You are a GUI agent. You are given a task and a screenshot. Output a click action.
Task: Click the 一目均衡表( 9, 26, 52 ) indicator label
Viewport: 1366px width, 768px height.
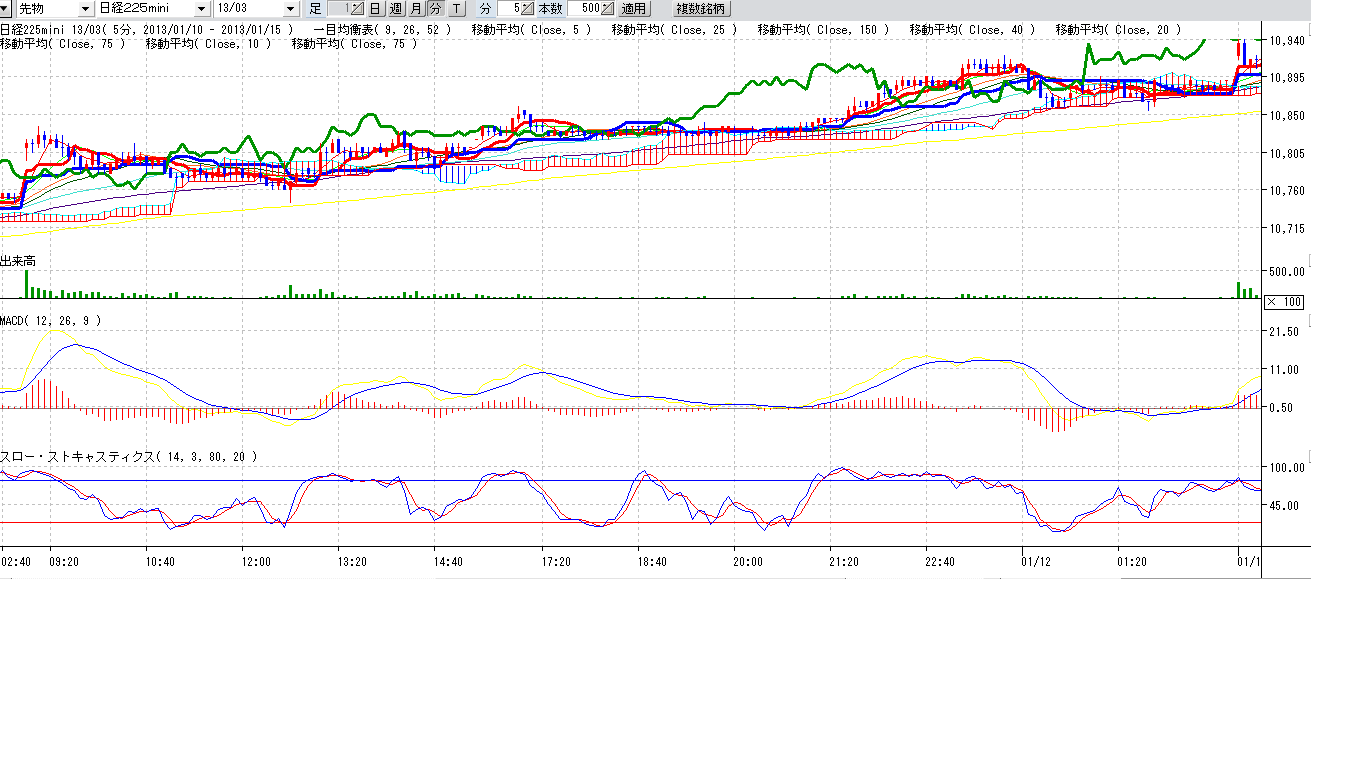tap(382, 30)
